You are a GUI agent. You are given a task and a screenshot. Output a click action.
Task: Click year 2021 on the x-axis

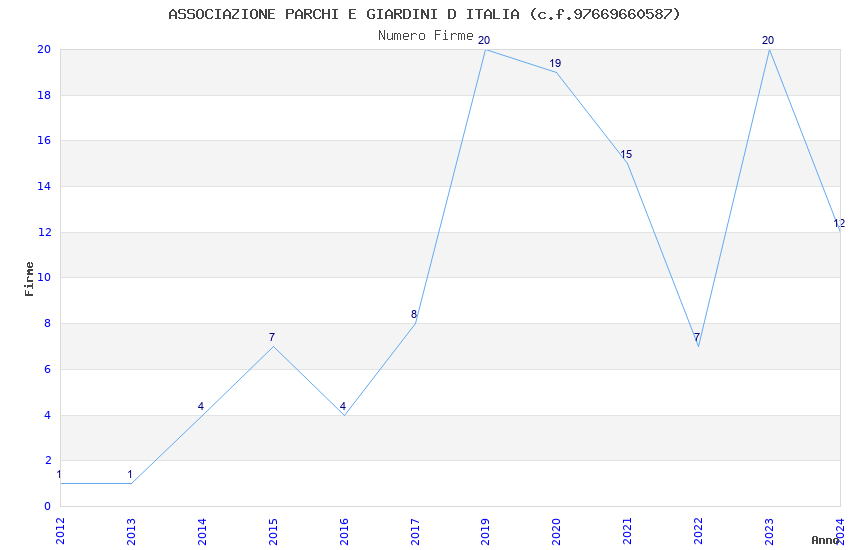(x=627, y=531)
